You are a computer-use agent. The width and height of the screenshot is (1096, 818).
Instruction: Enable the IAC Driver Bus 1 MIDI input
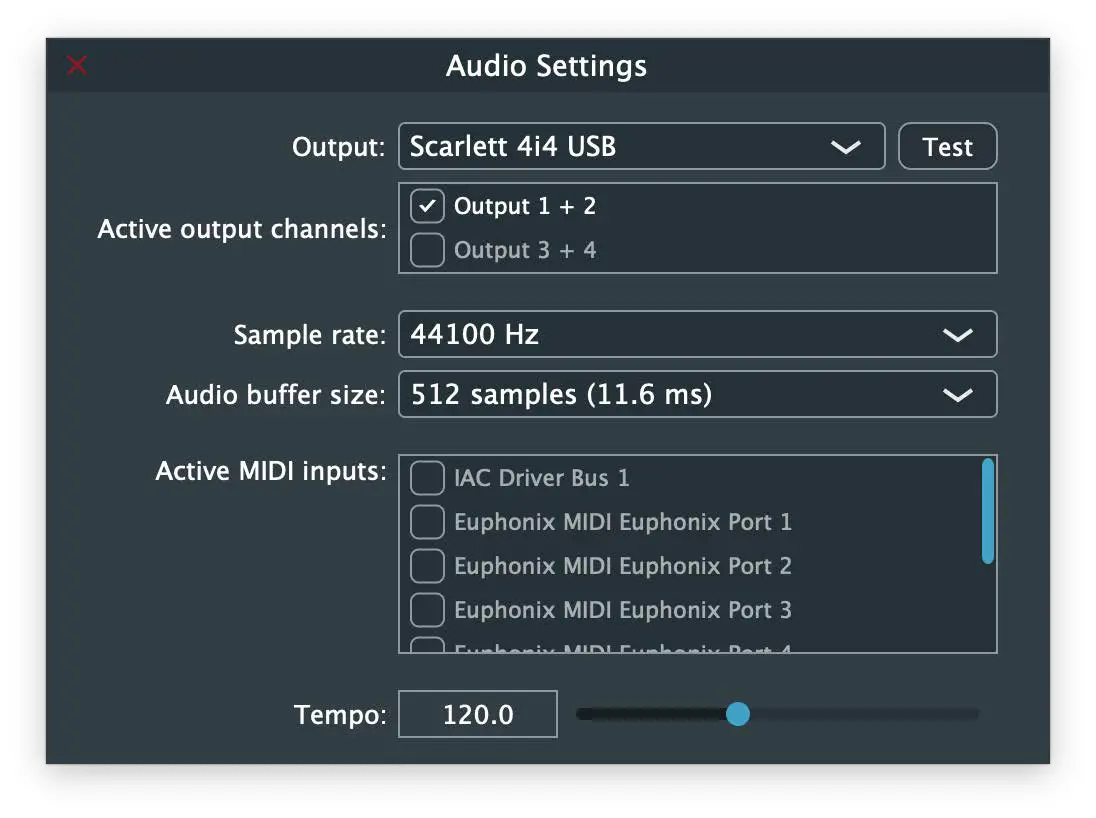[x=427, y=478]
